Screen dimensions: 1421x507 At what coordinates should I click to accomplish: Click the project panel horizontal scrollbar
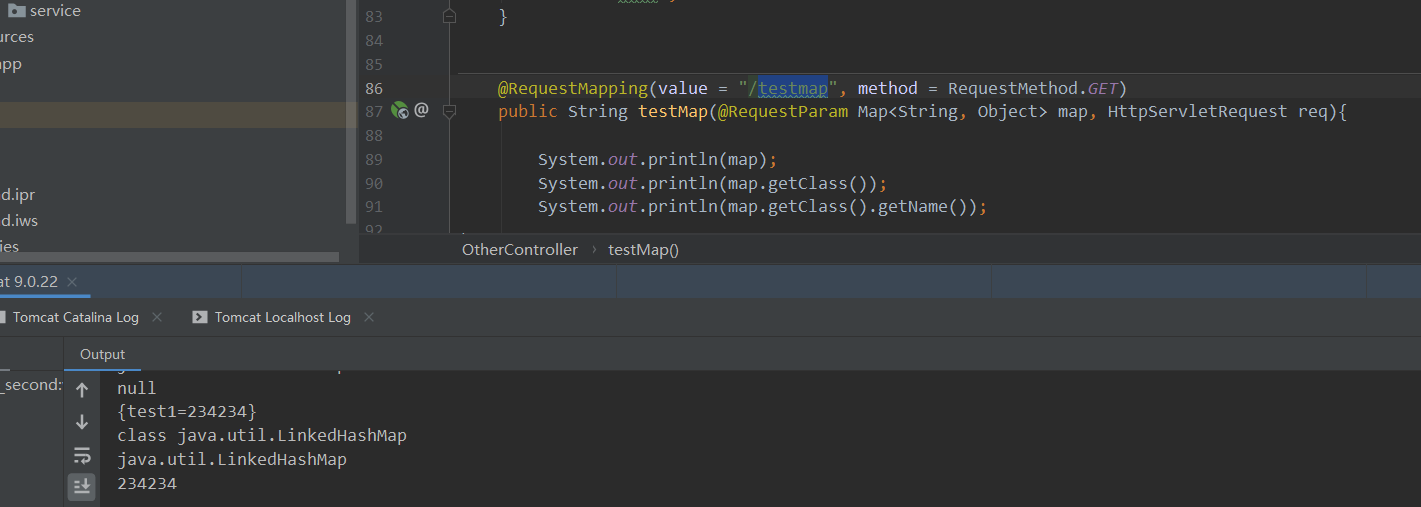pos(170,257)
